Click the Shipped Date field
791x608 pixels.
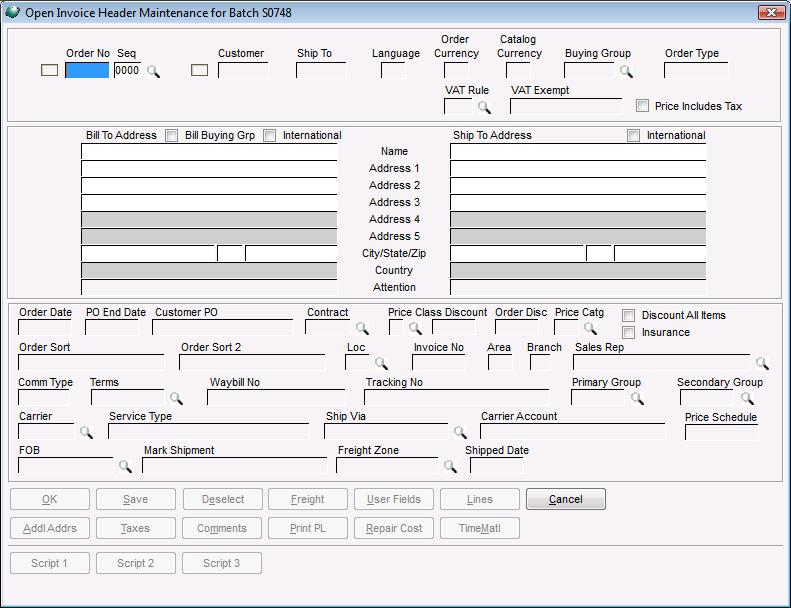(x=496, y=465)
